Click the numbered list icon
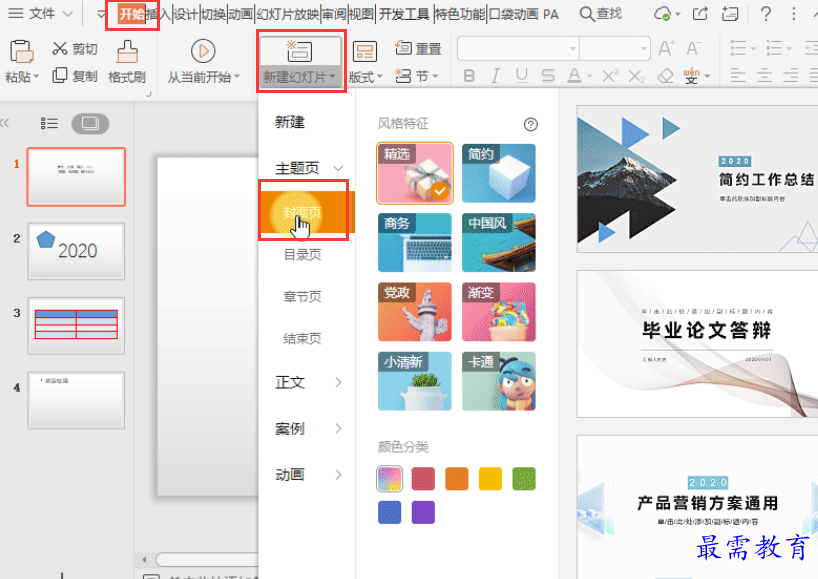This screenshot has height=579, width=818. tap(774, 48)
